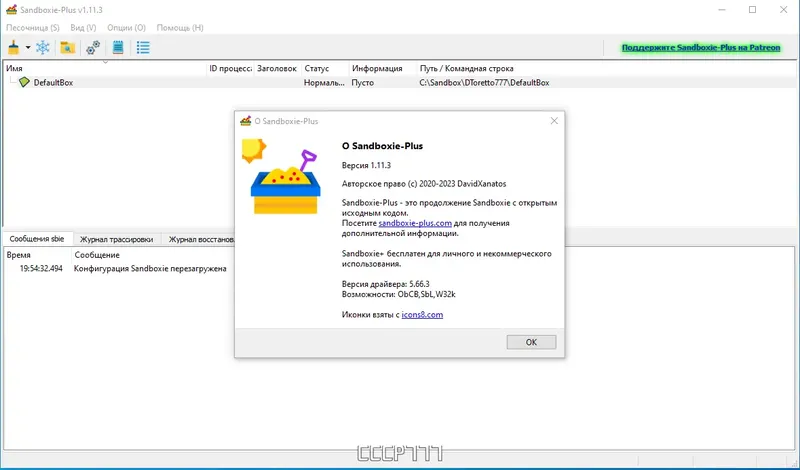Click the Статус column header
The height and width of the screenshot is (470, 800).
[324, 68]
